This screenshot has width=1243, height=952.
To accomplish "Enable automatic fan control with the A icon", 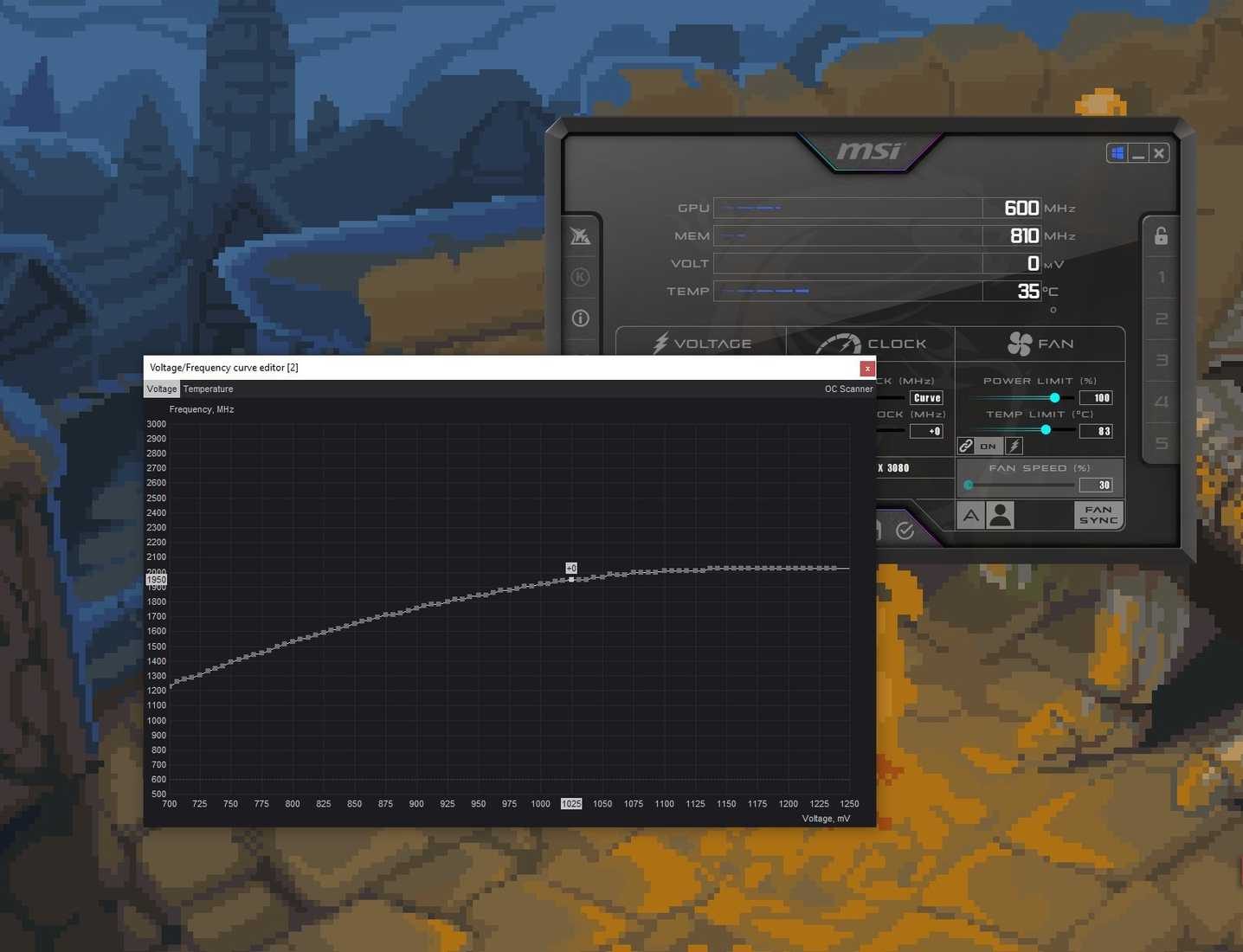I will (x=970, y=515).
